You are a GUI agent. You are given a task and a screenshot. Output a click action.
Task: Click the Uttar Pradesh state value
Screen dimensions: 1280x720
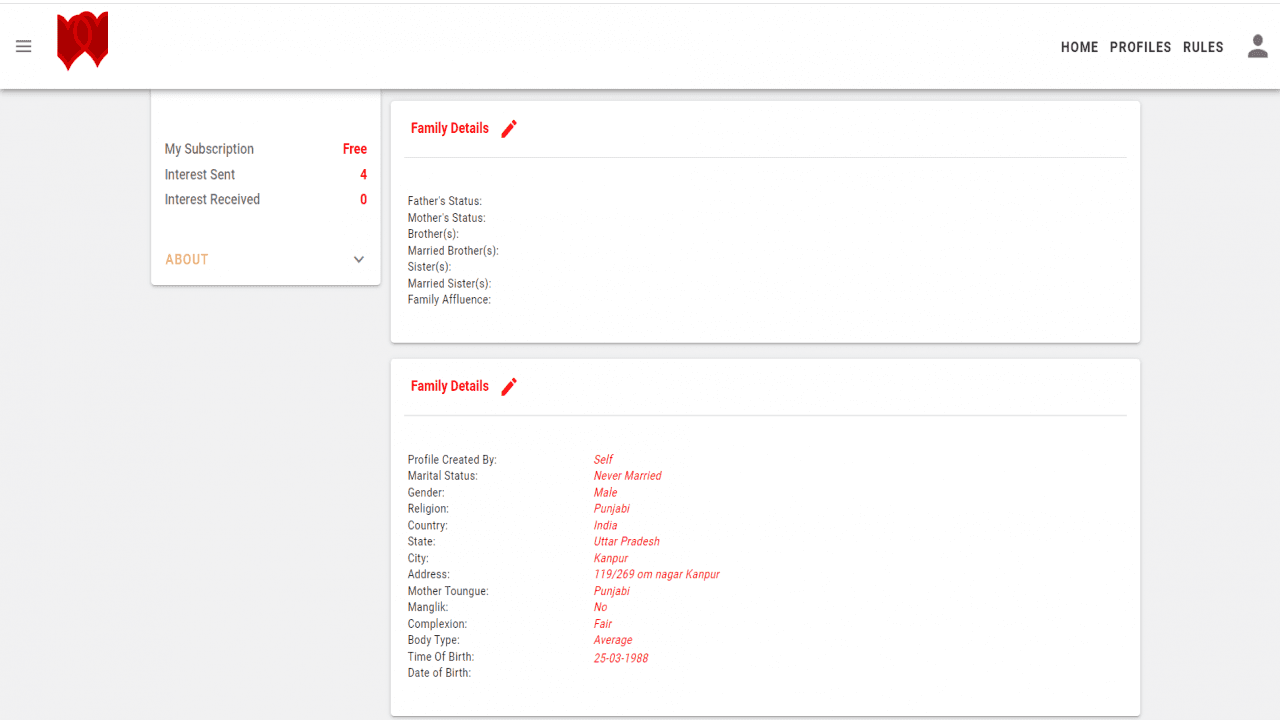pyautogui.click(x=627, y=541)
